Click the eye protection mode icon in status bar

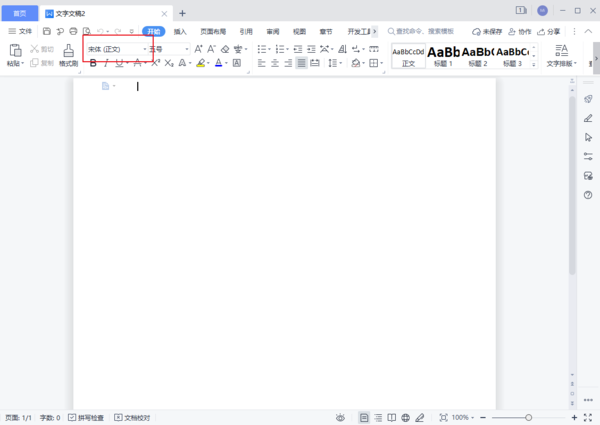[341, 417]
